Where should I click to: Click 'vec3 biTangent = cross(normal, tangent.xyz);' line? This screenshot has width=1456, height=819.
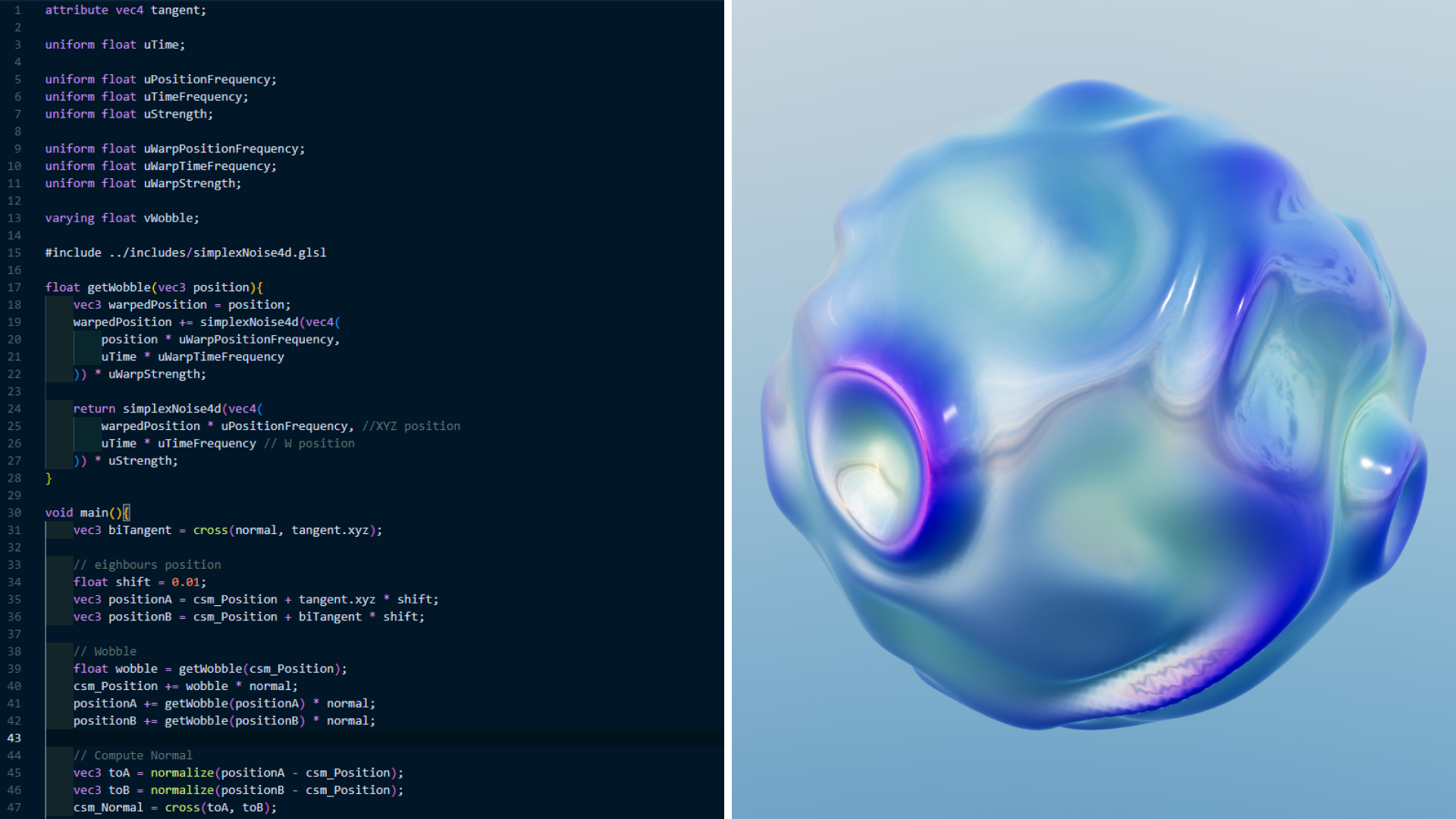[x=227, y=531]
